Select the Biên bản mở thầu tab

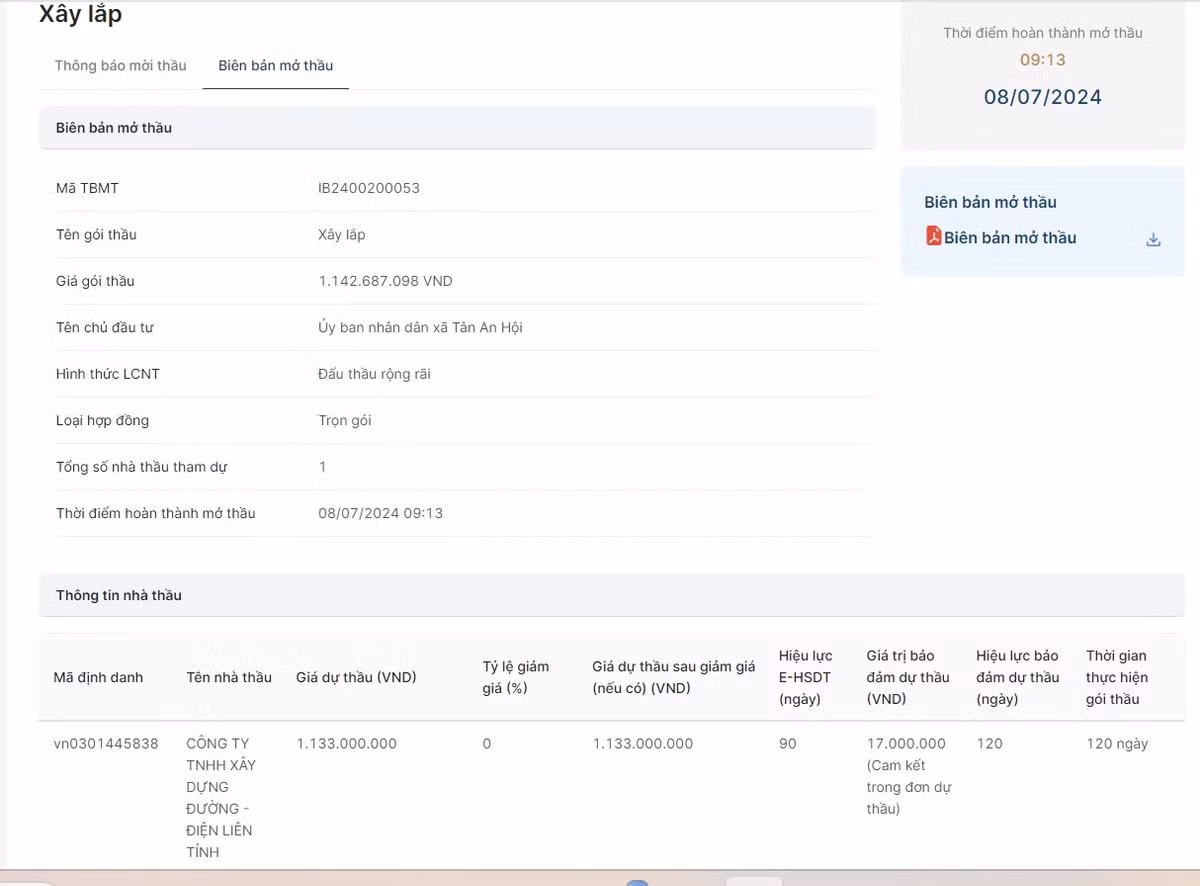pos(275,66)
